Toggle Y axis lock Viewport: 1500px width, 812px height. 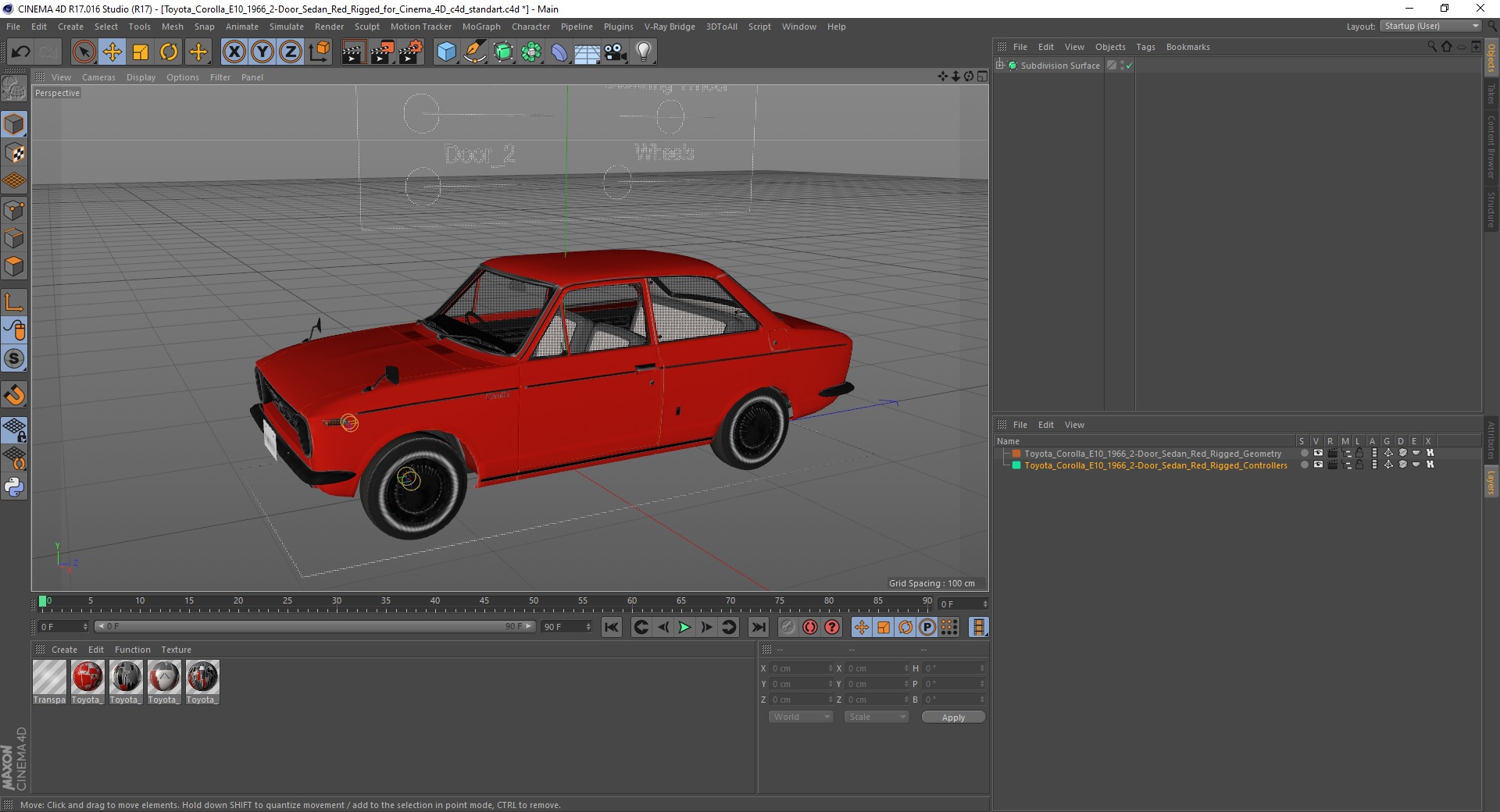pyautogui.click(x=262, y=52)
